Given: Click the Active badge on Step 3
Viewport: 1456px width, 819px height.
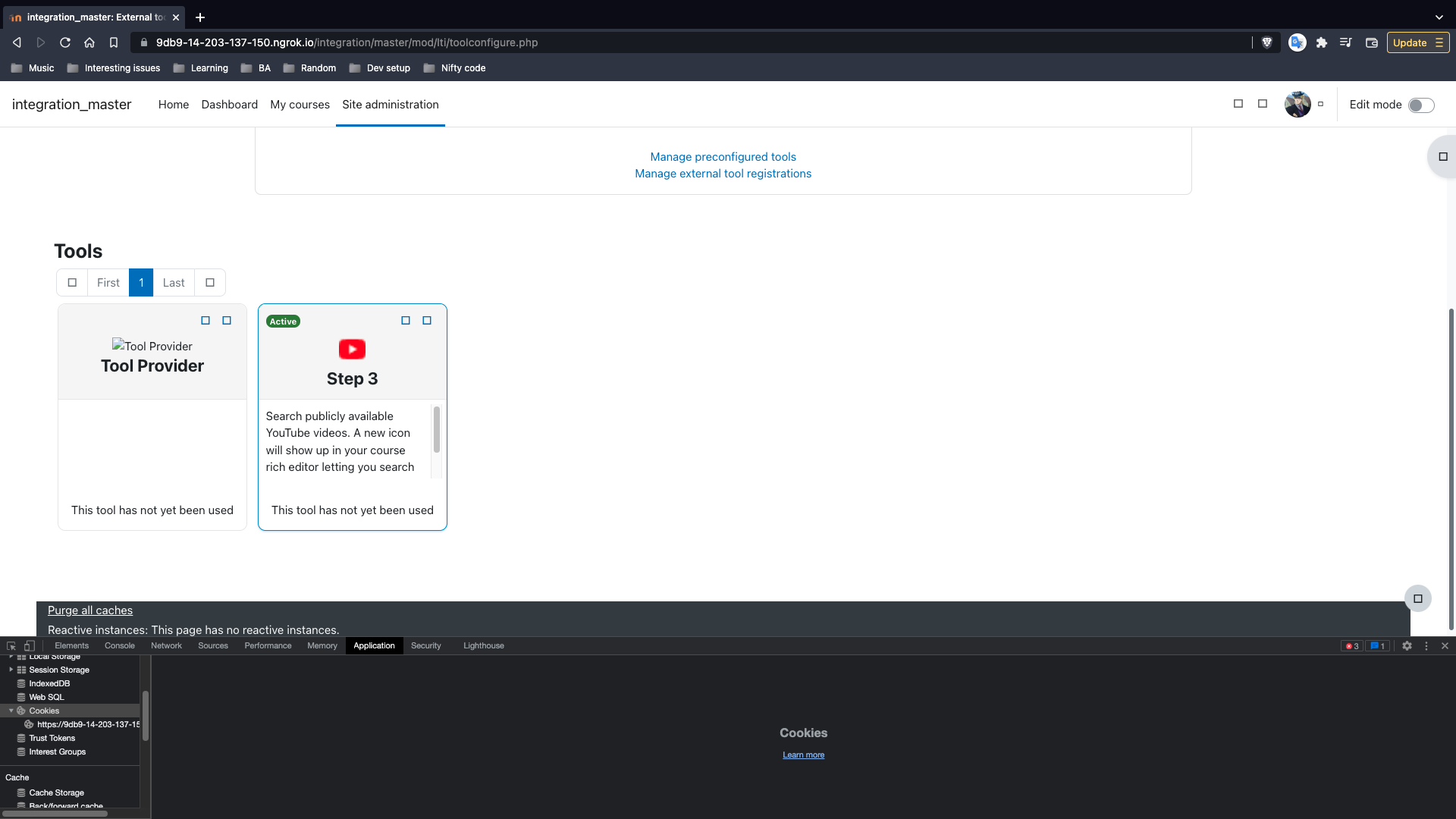Looking at the screenshot, I should point(283,322).
